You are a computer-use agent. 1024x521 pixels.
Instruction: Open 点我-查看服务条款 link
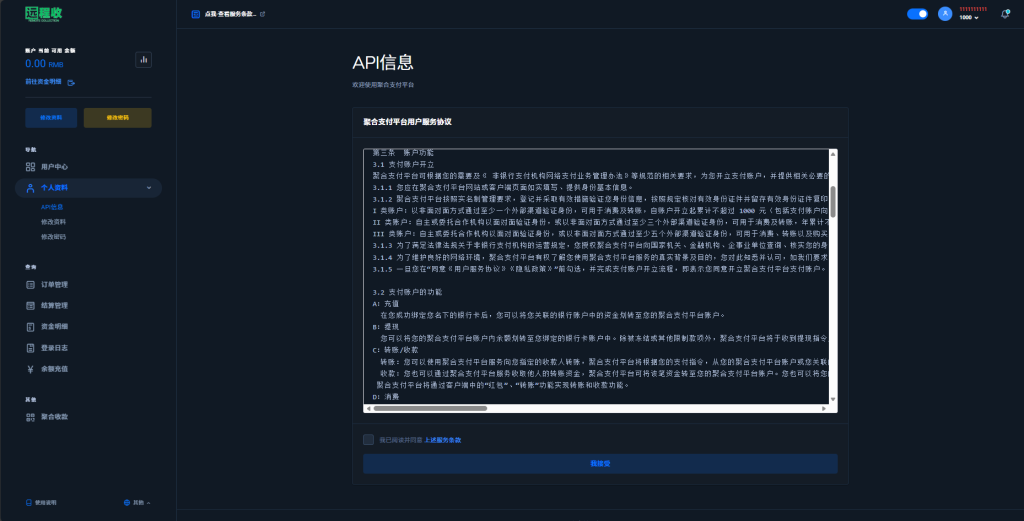230,14
